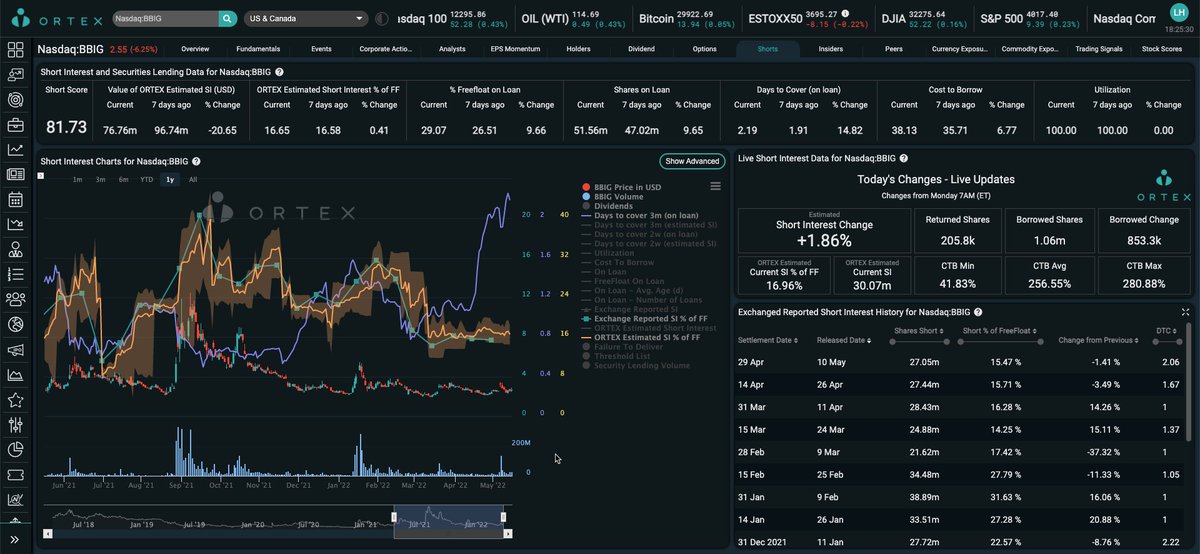The width and height of the screenshot is (1200, 554).
Task: Open help for Short Interest Charts
Action: pyautogui.click(x=196, y=161)
